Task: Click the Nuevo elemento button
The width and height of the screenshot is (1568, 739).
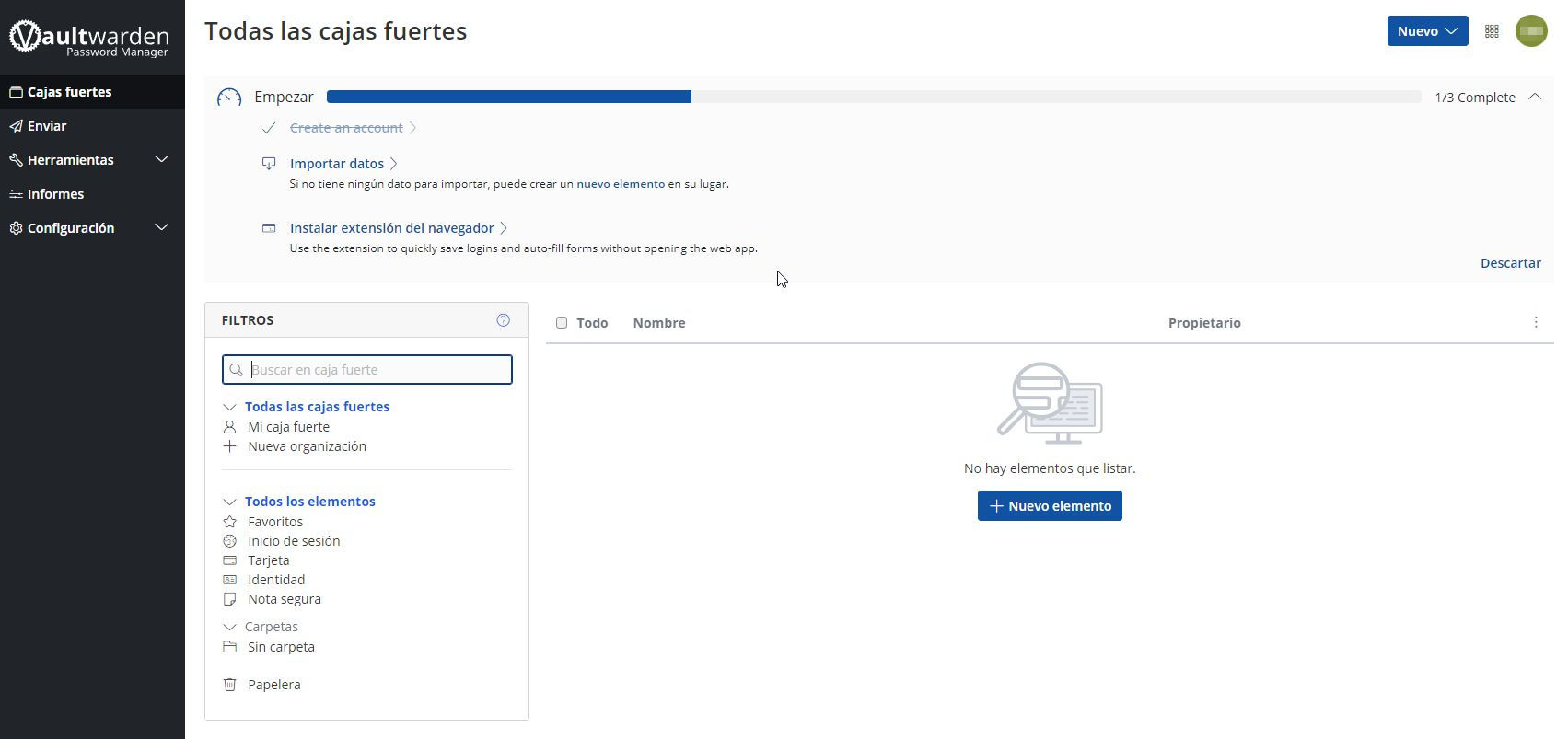Action: [x=1050, y=506]
